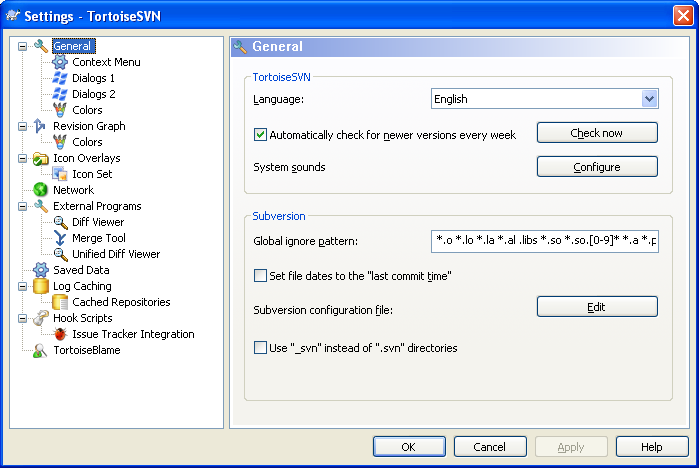This screenshot has height=468, width=699.
Task: Open Help for settings
Action: (x=652, y=447)
